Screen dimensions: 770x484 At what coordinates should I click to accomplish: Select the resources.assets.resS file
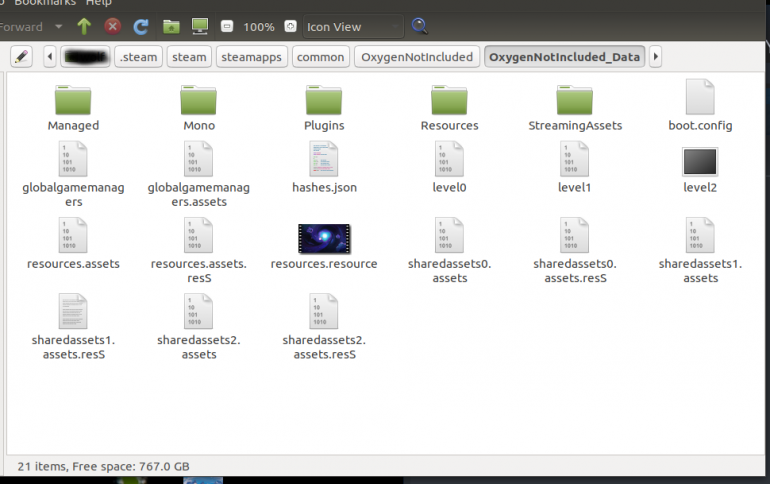click(199, 250)
